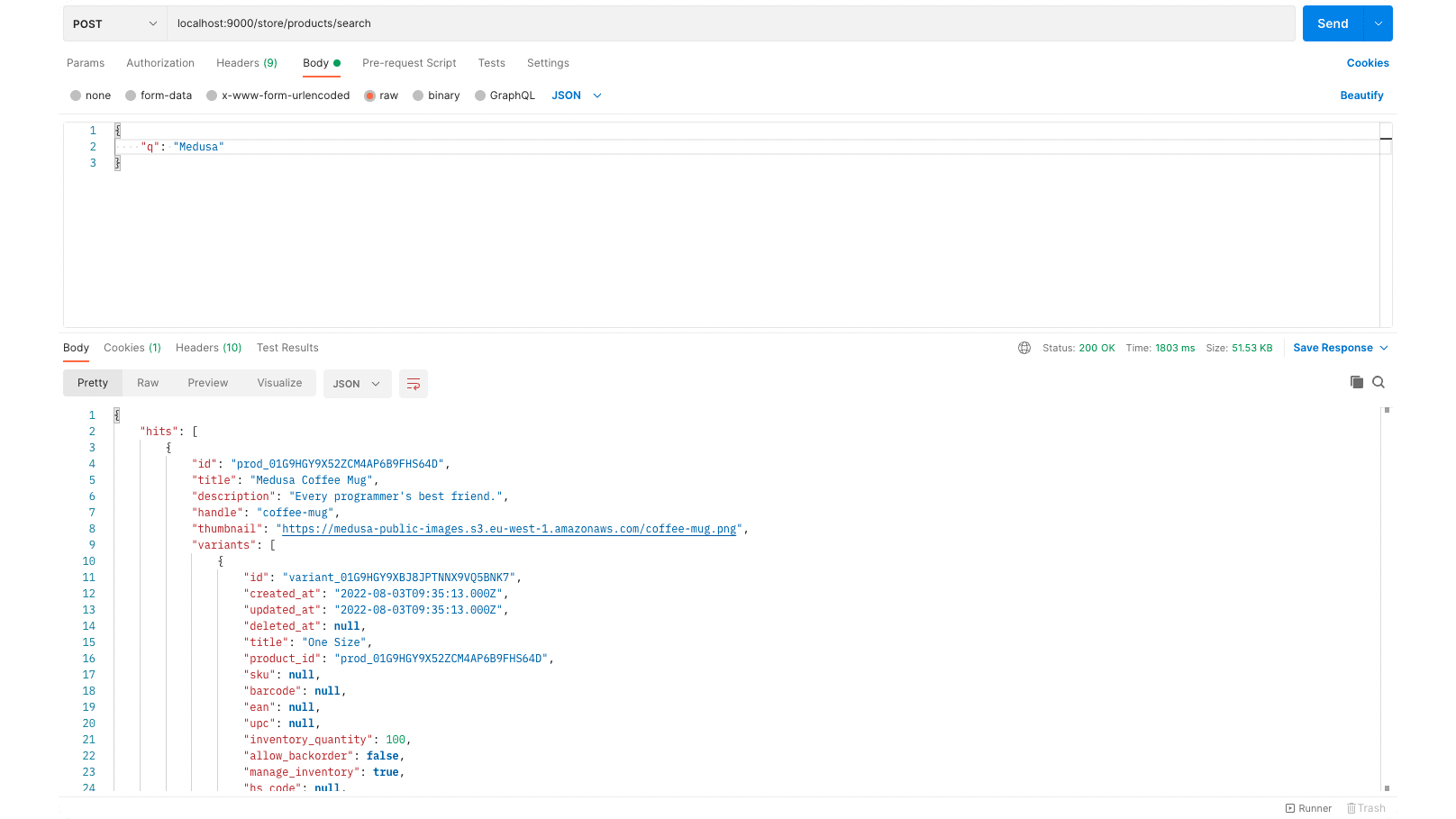Select the raw body type
The height and width of the screenshot is (819, 1456).
(x=369, y=95)
